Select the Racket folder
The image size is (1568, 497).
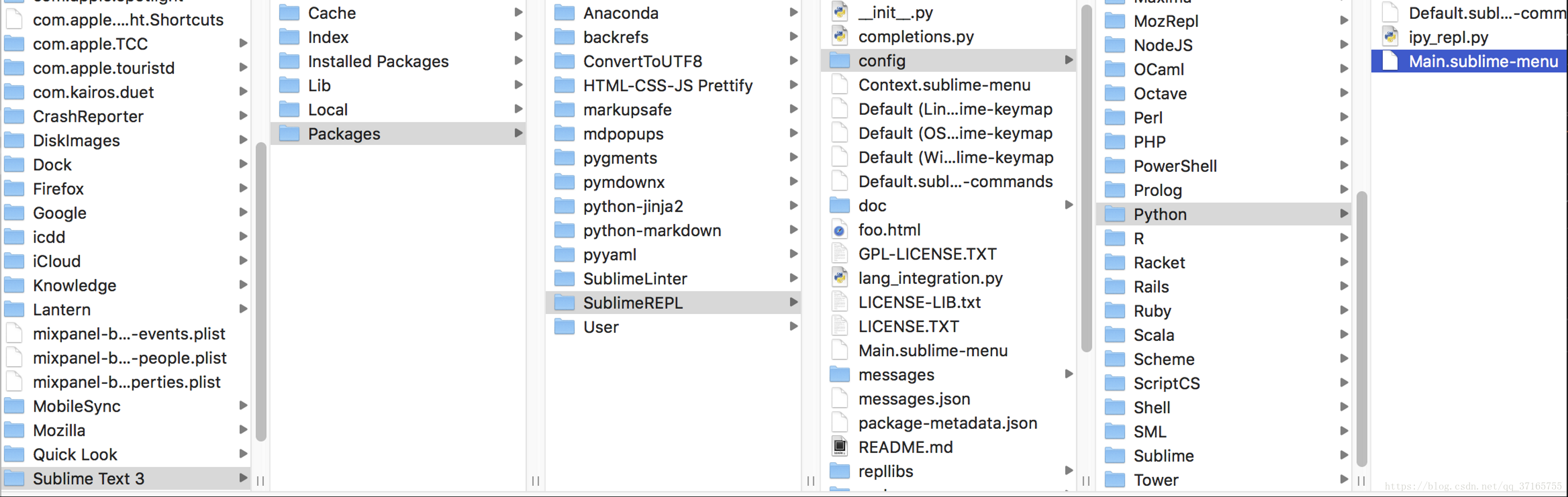click(x=1224, y=262)
